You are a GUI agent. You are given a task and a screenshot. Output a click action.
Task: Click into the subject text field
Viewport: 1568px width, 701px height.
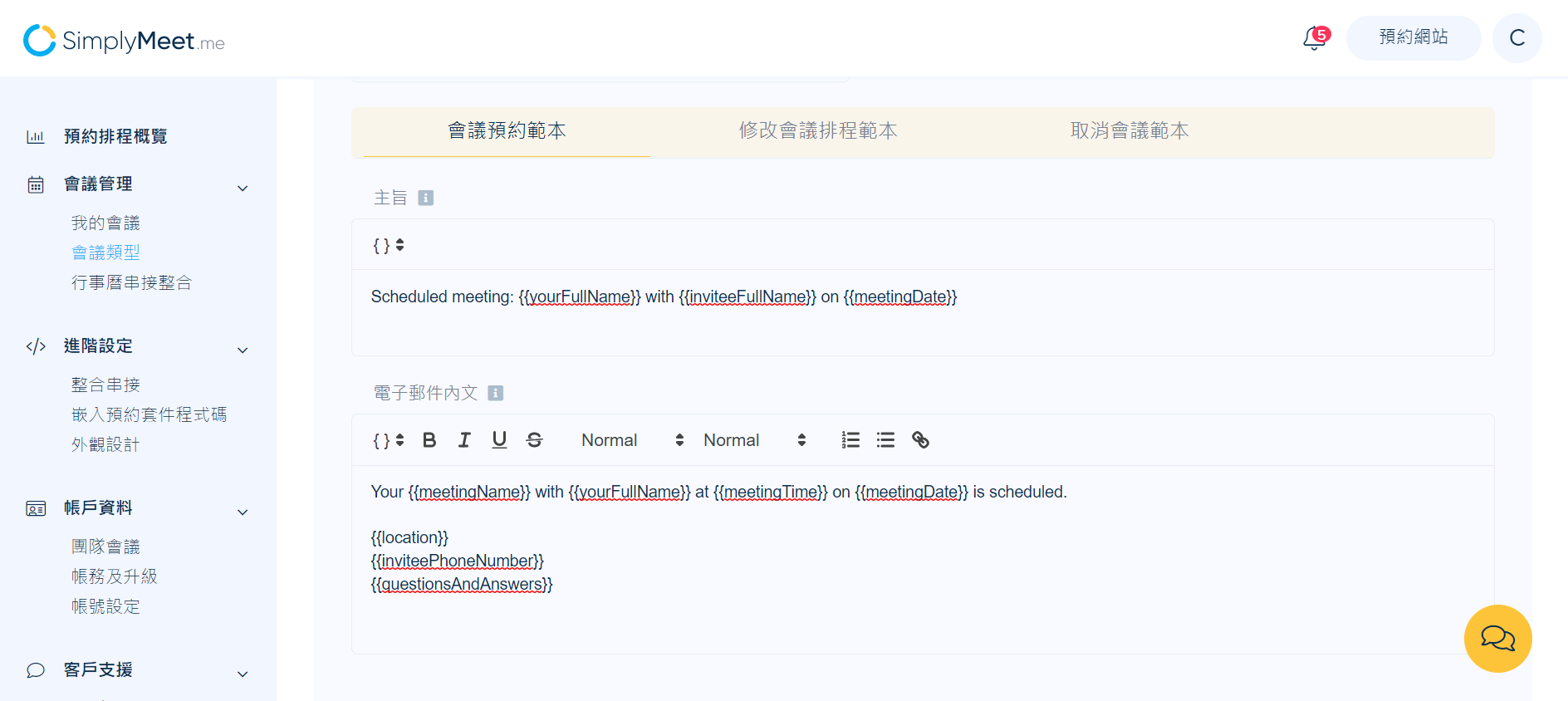[923, 312]
